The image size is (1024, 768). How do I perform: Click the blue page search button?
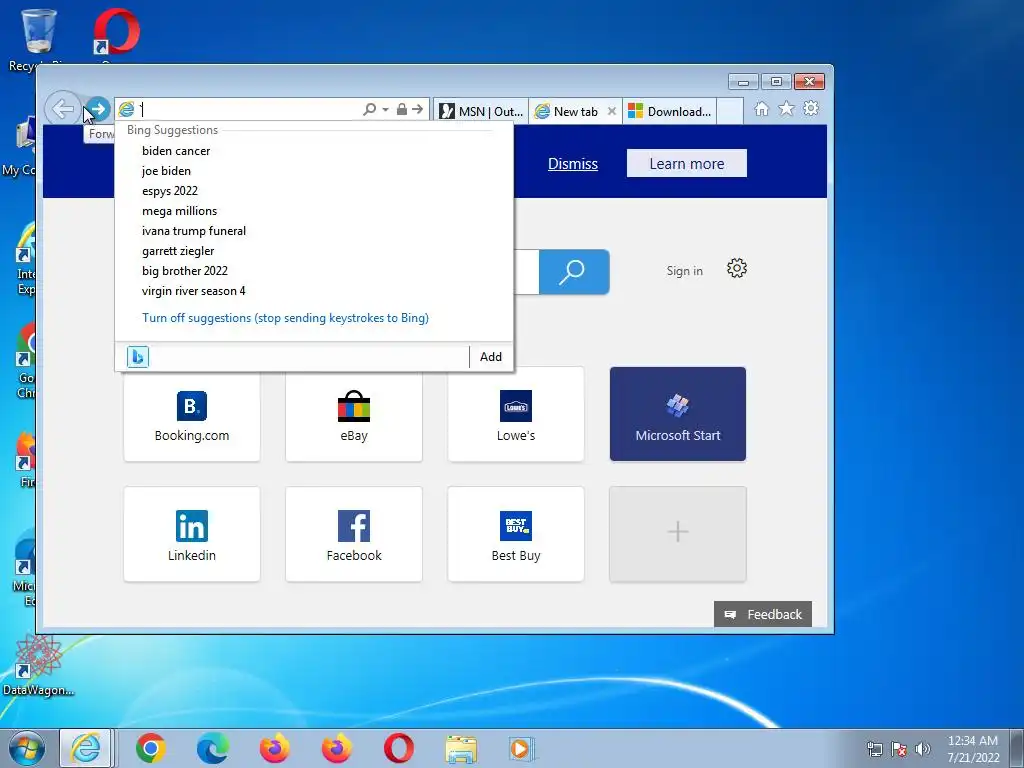[x=574, y=272]
